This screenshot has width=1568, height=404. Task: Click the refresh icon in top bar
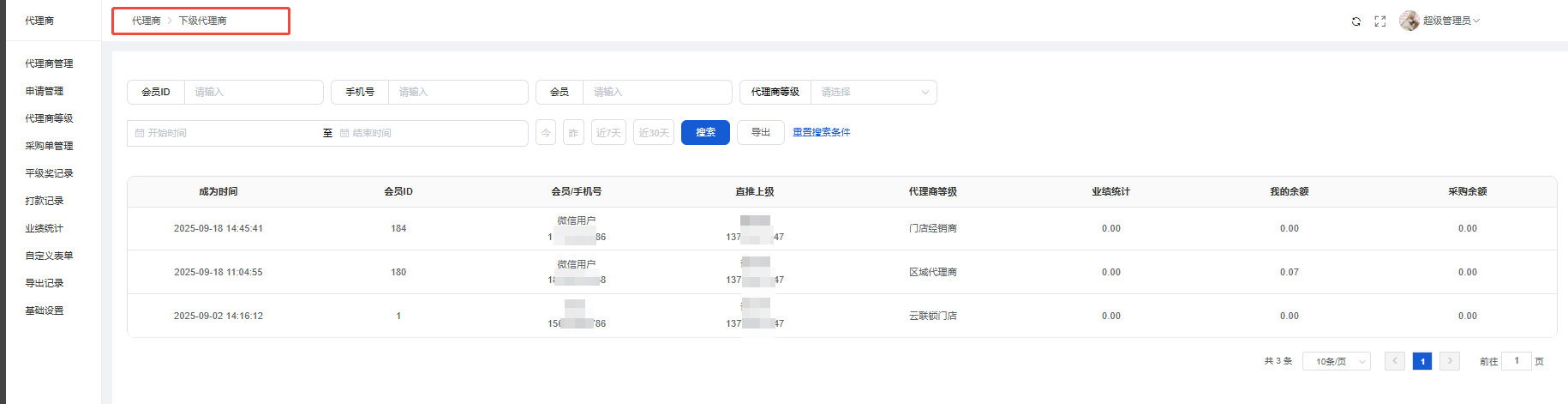(x=1356, y=21)
